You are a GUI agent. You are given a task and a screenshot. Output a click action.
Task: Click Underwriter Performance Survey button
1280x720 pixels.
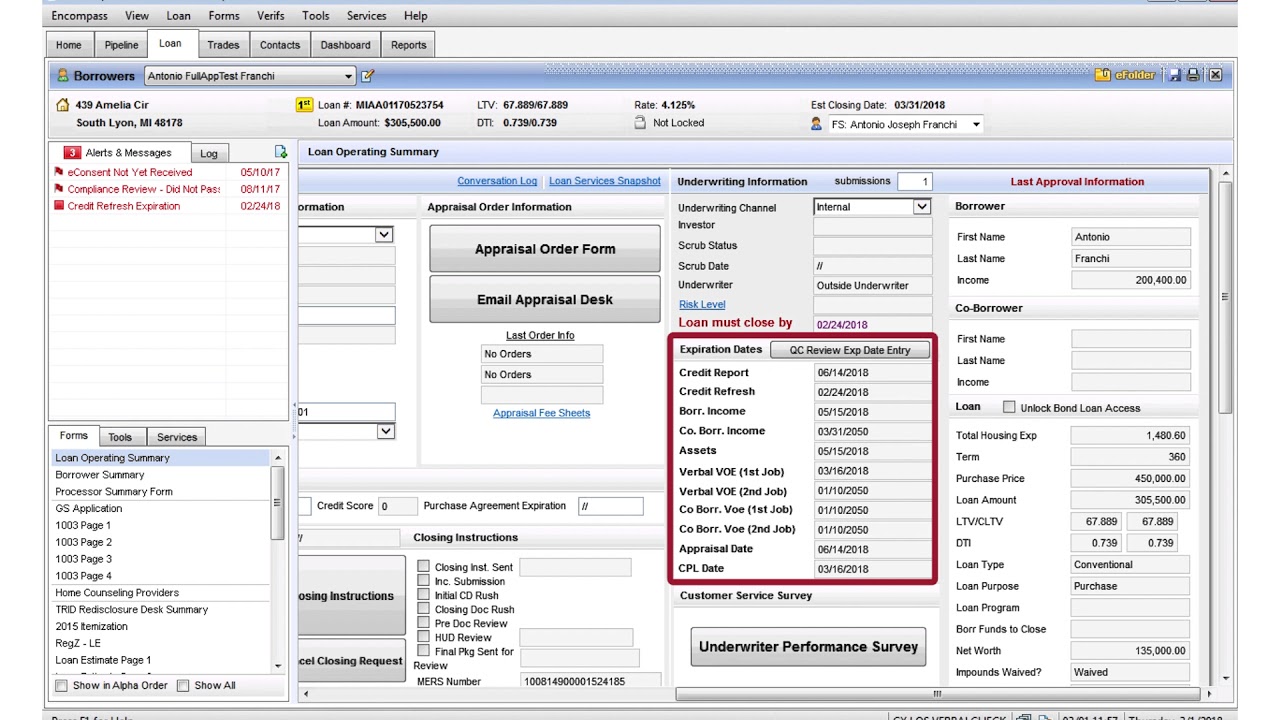(808, 647)
